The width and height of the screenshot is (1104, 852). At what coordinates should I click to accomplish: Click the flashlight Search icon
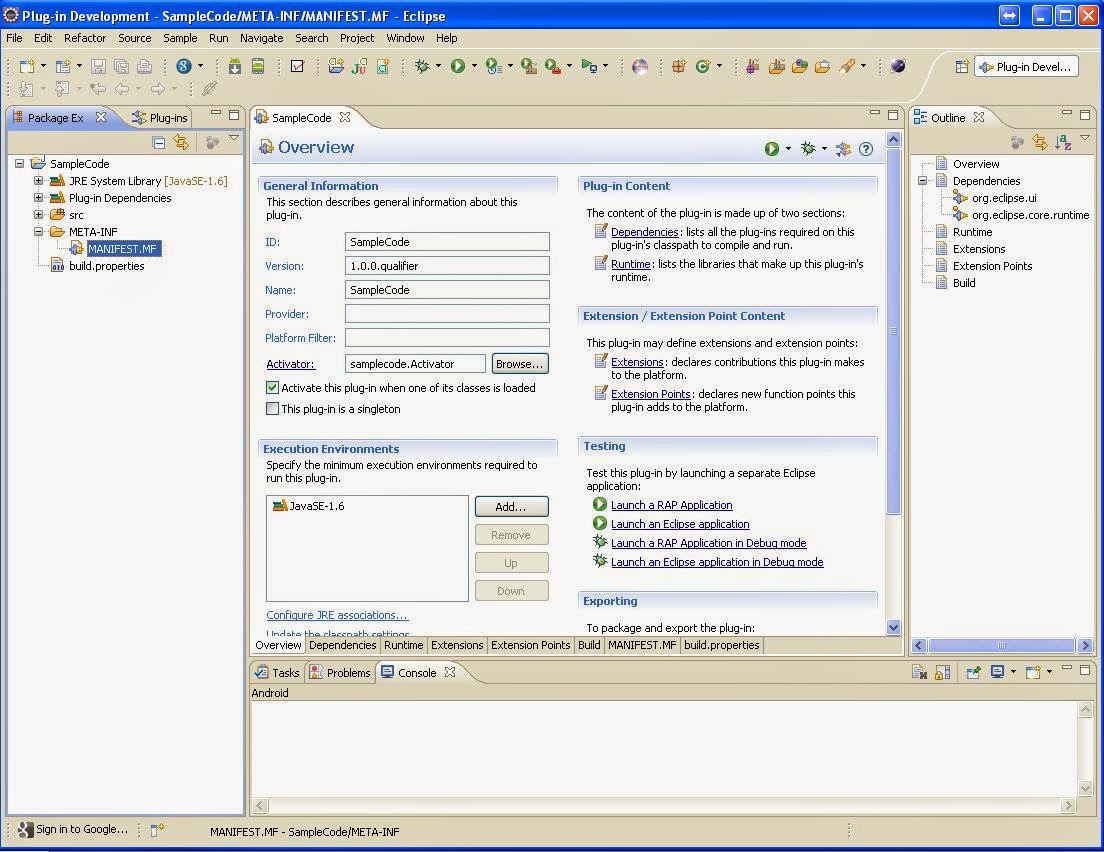[847, 66]
